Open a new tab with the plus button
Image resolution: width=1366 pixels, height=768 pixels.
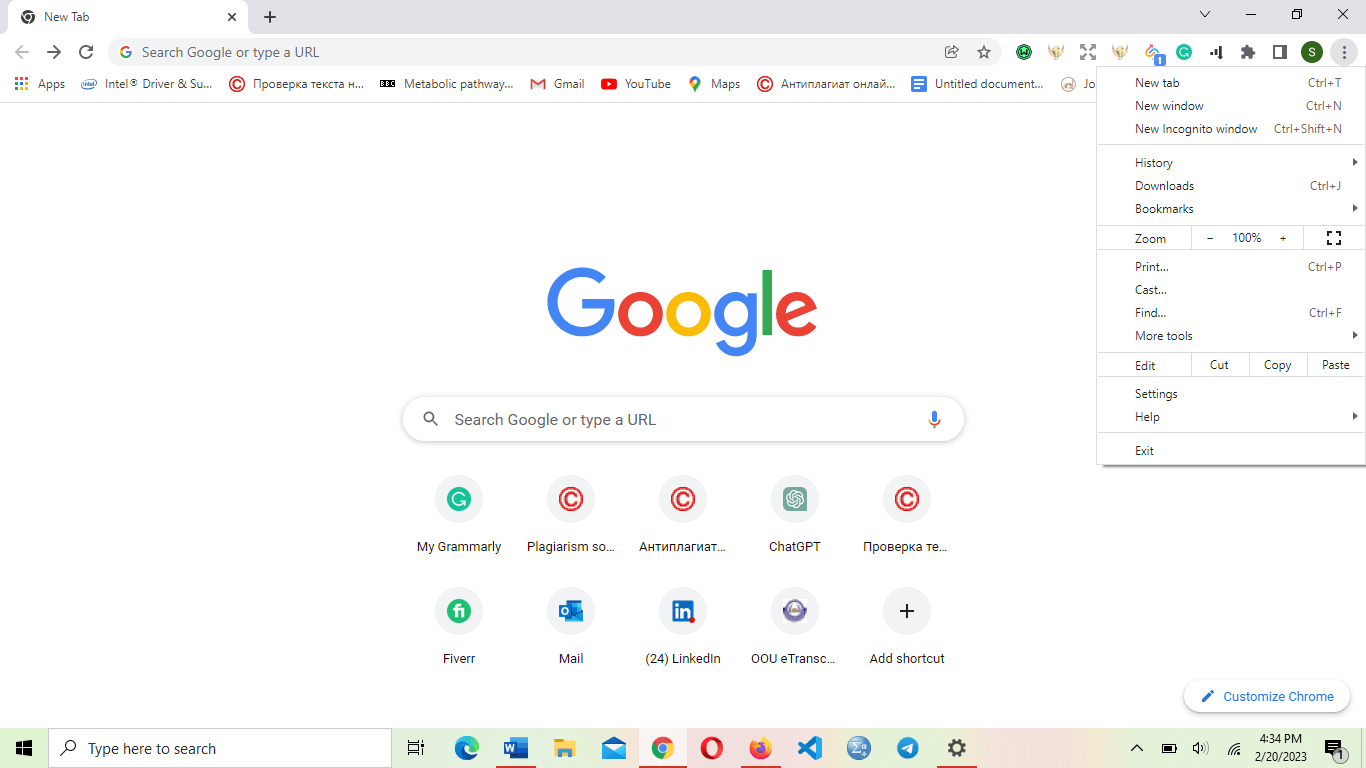coord(270,17)
